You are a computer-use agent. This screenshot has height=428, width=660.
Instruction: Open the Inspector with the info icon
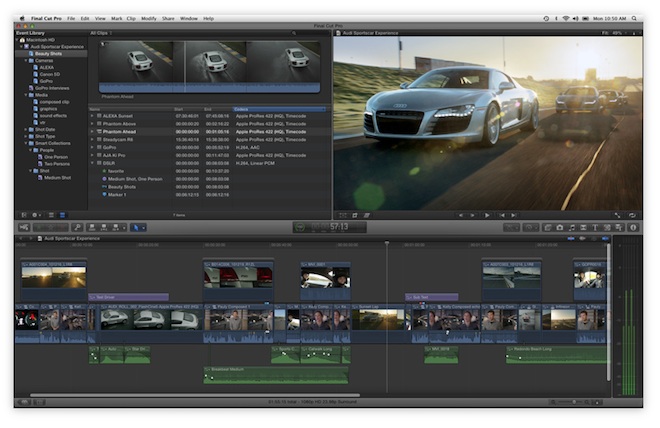point(633,228)
